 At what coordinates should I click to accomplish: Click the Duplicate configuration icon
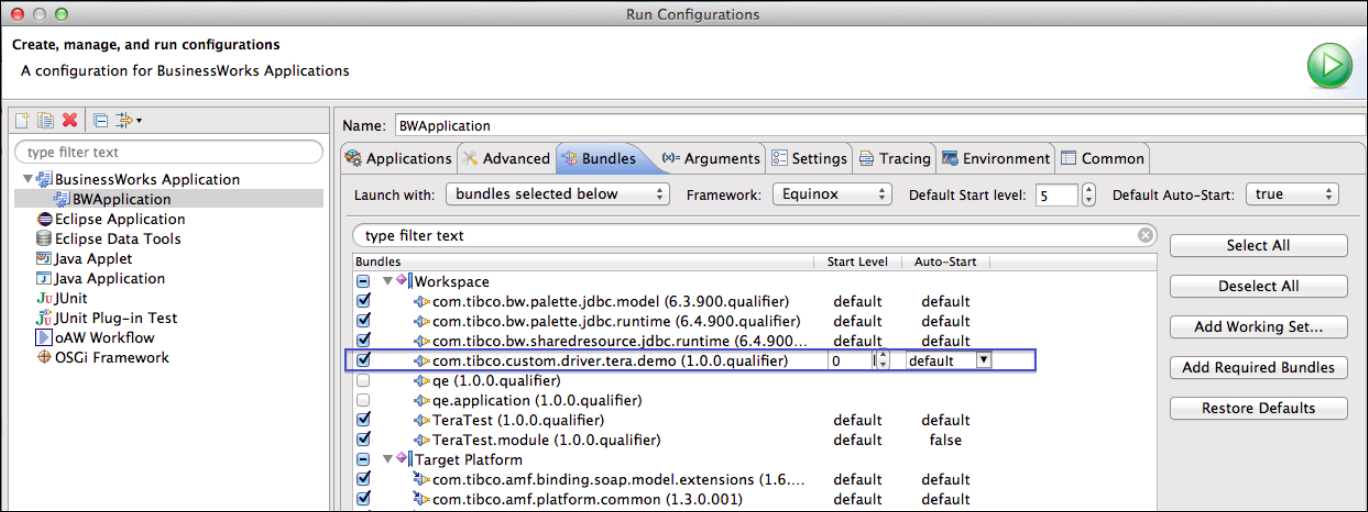pyautogui.click(x=45, y=120)
